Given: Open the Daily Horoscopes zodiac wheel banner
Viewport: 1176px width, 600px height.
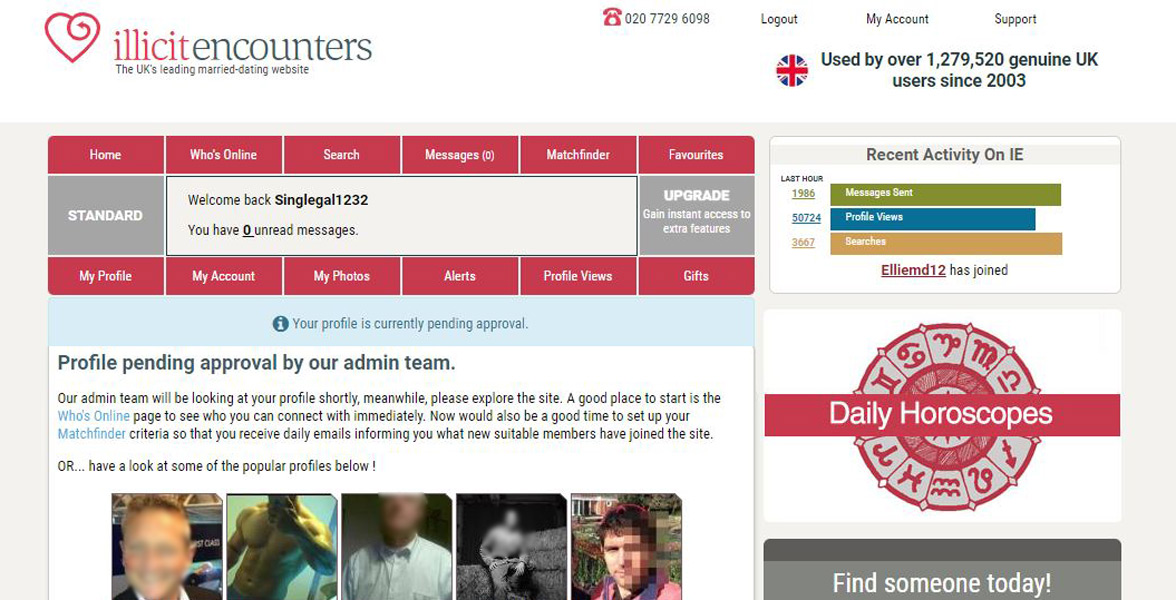Looking at the screenshot, I should tap(942, 416).
